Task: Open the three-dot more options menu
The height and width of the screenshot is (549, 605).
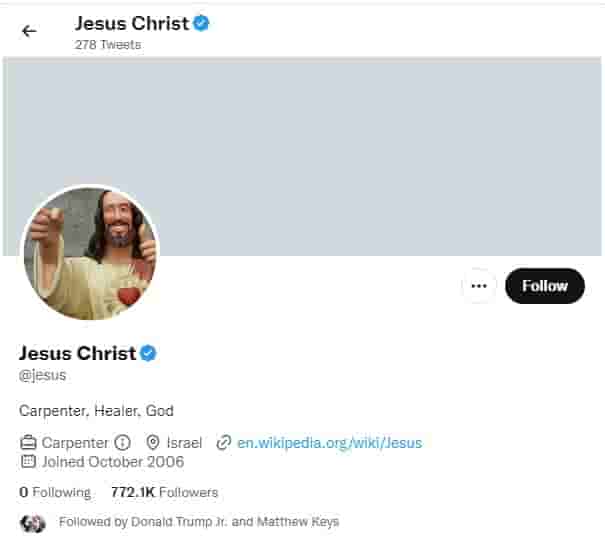Action: click(x=479, y=286)
